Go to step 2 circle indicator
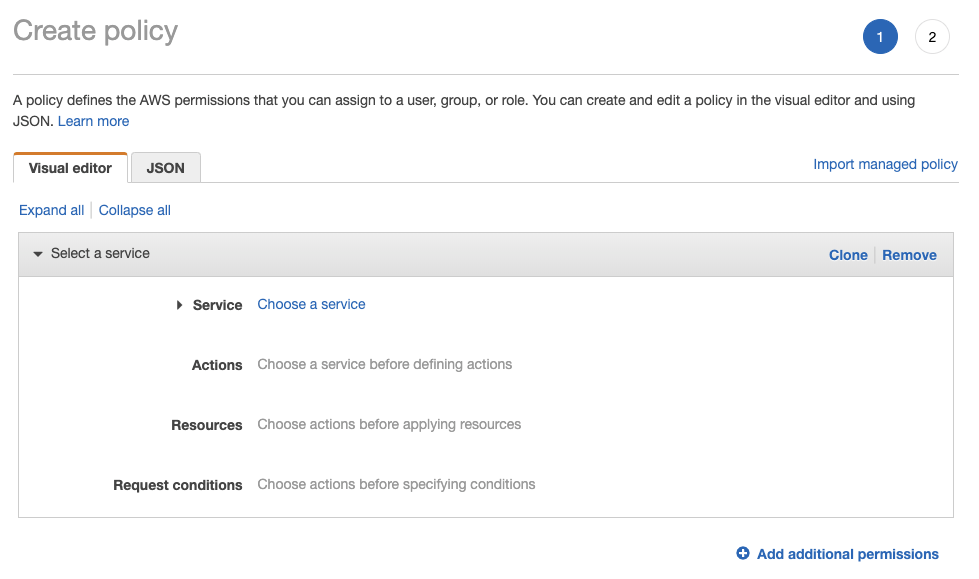979x579 pixels. point(932,38)
